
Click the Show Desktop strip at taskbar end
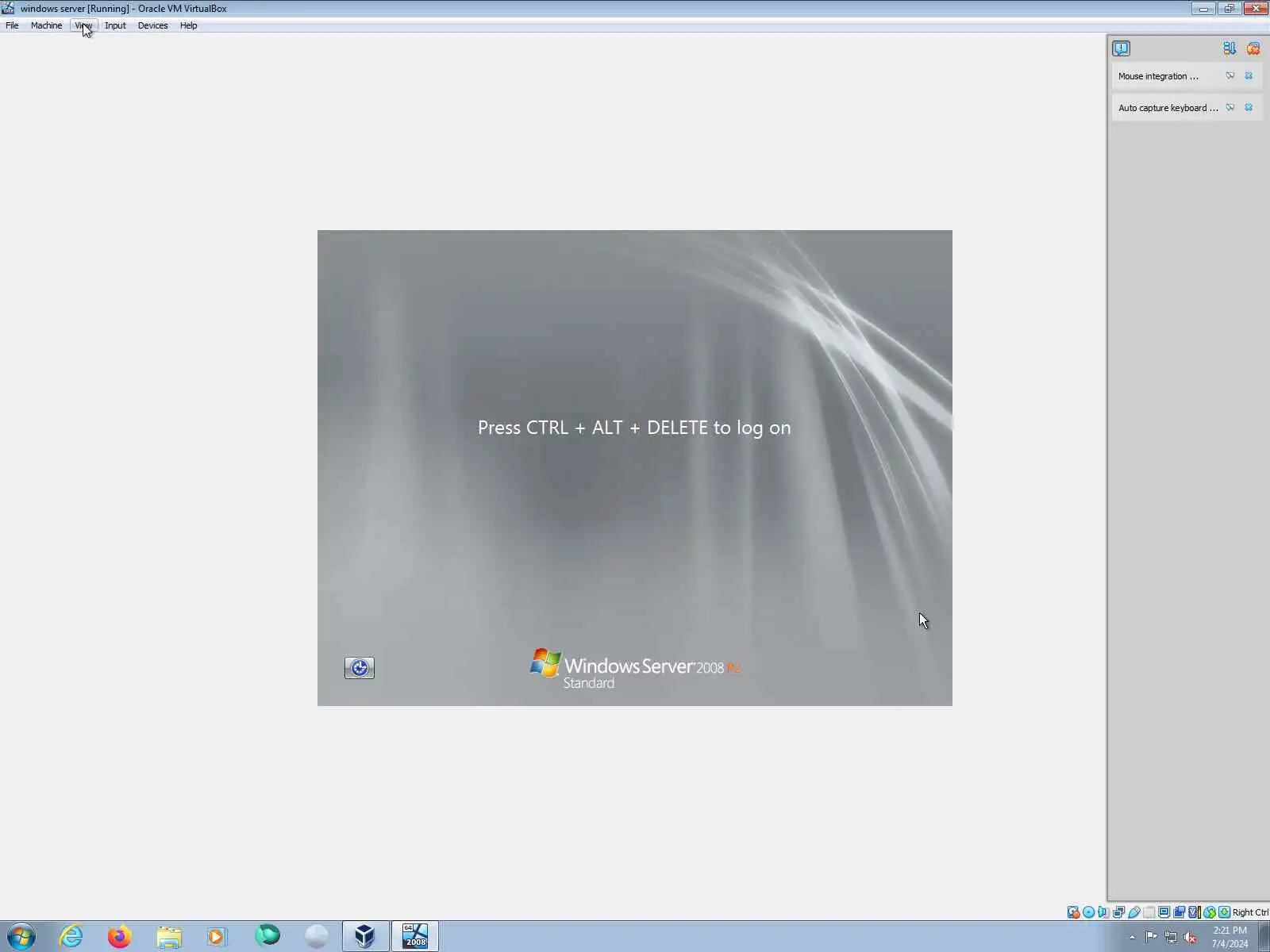1264,936
